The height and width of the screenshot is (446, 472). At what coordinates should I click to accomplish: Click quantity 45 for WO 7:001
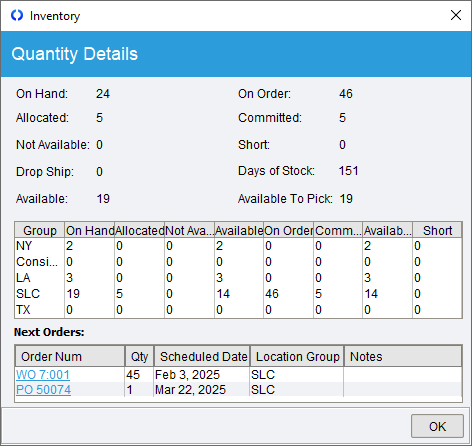point(133,375)
